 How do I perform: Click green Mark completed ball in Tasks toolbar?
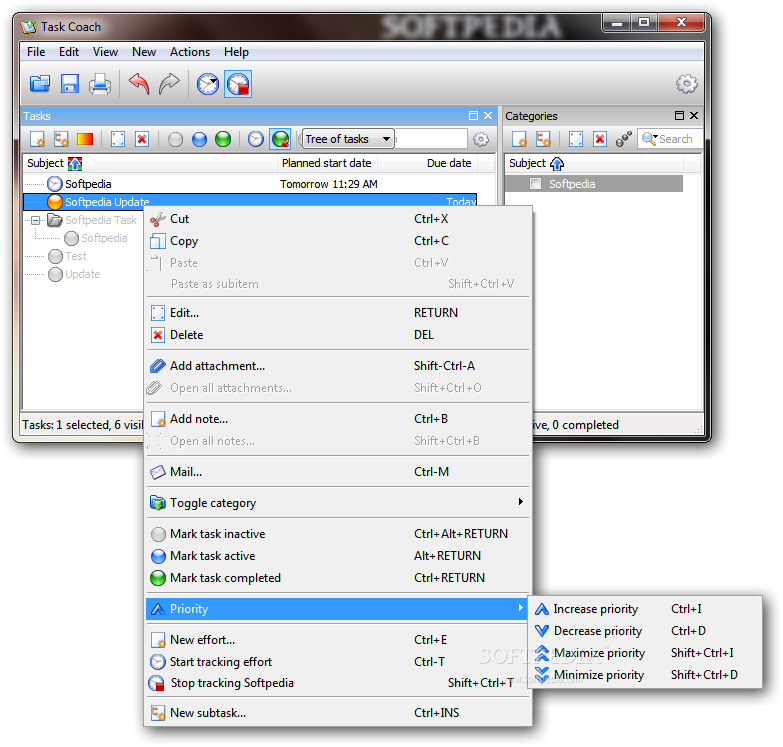(223, 139)
